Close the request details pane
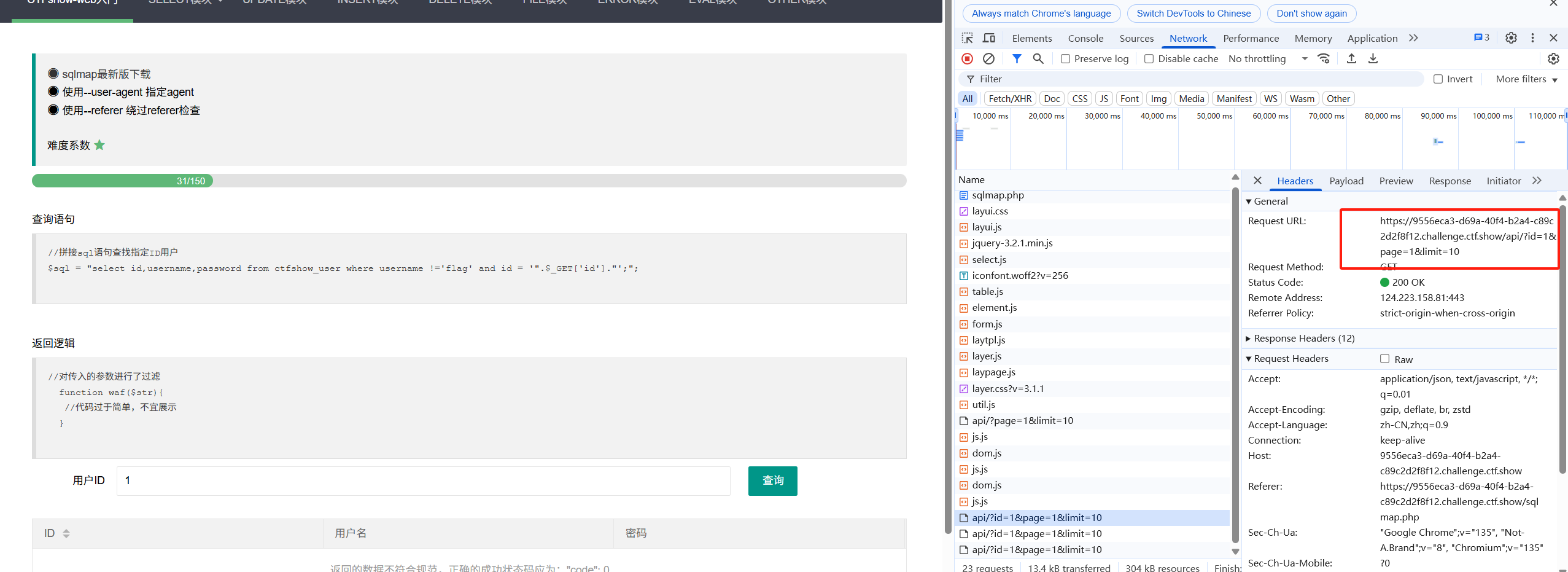The width and height of the screenshot is (1568, 572). (1257, 181)
